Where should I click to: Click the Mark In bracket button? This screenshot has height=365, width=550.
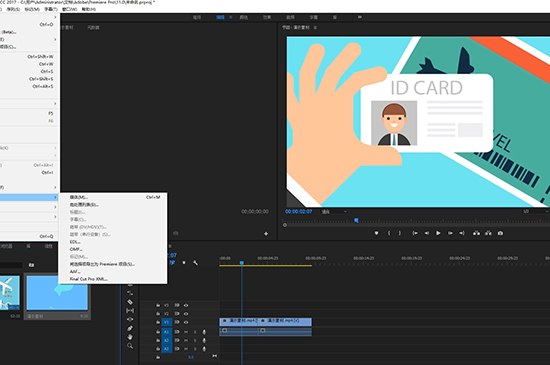389,233
